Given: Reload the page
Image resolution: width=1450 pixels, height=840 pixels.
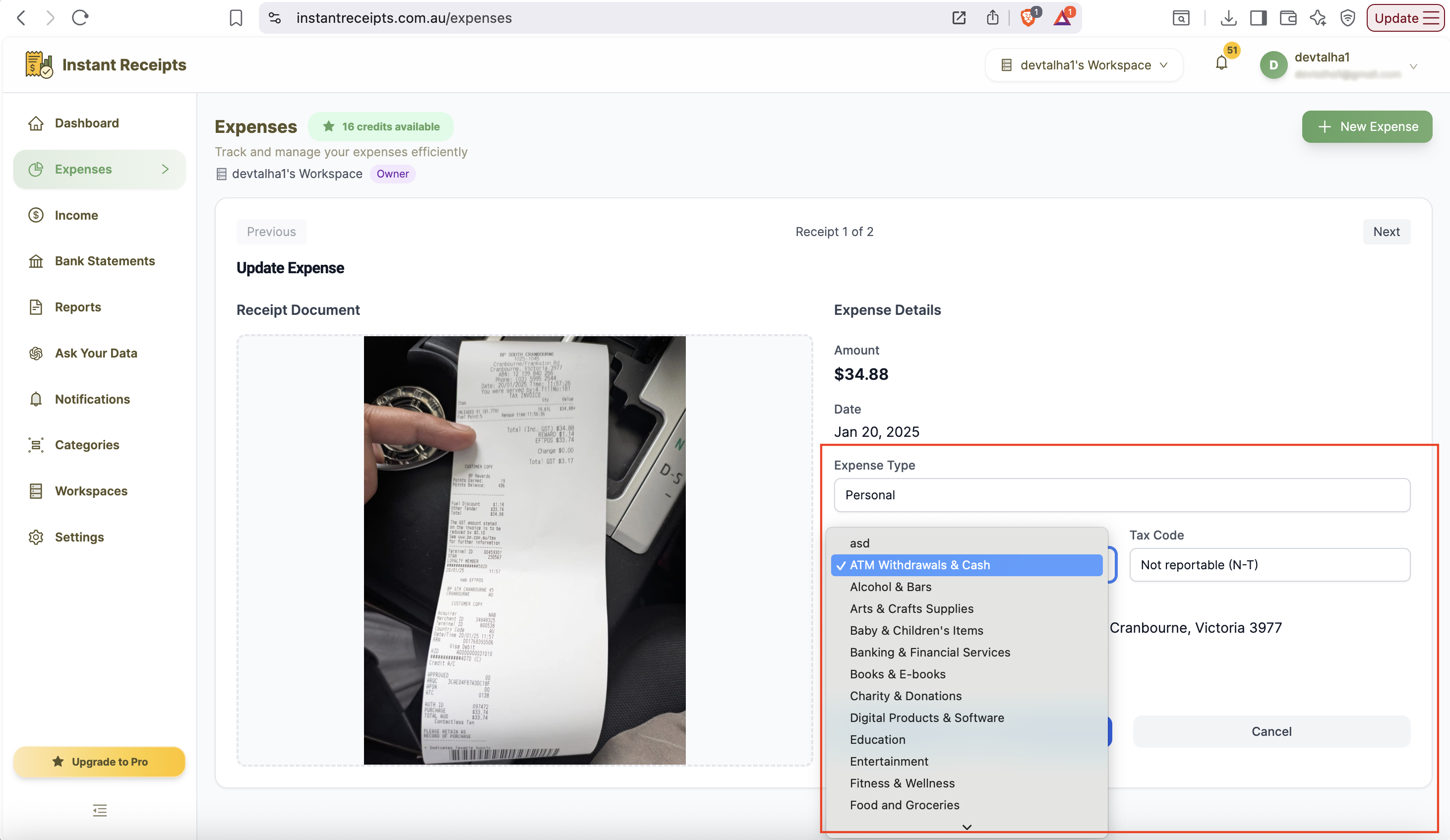Looking at the screenshot, I should 80,18.
